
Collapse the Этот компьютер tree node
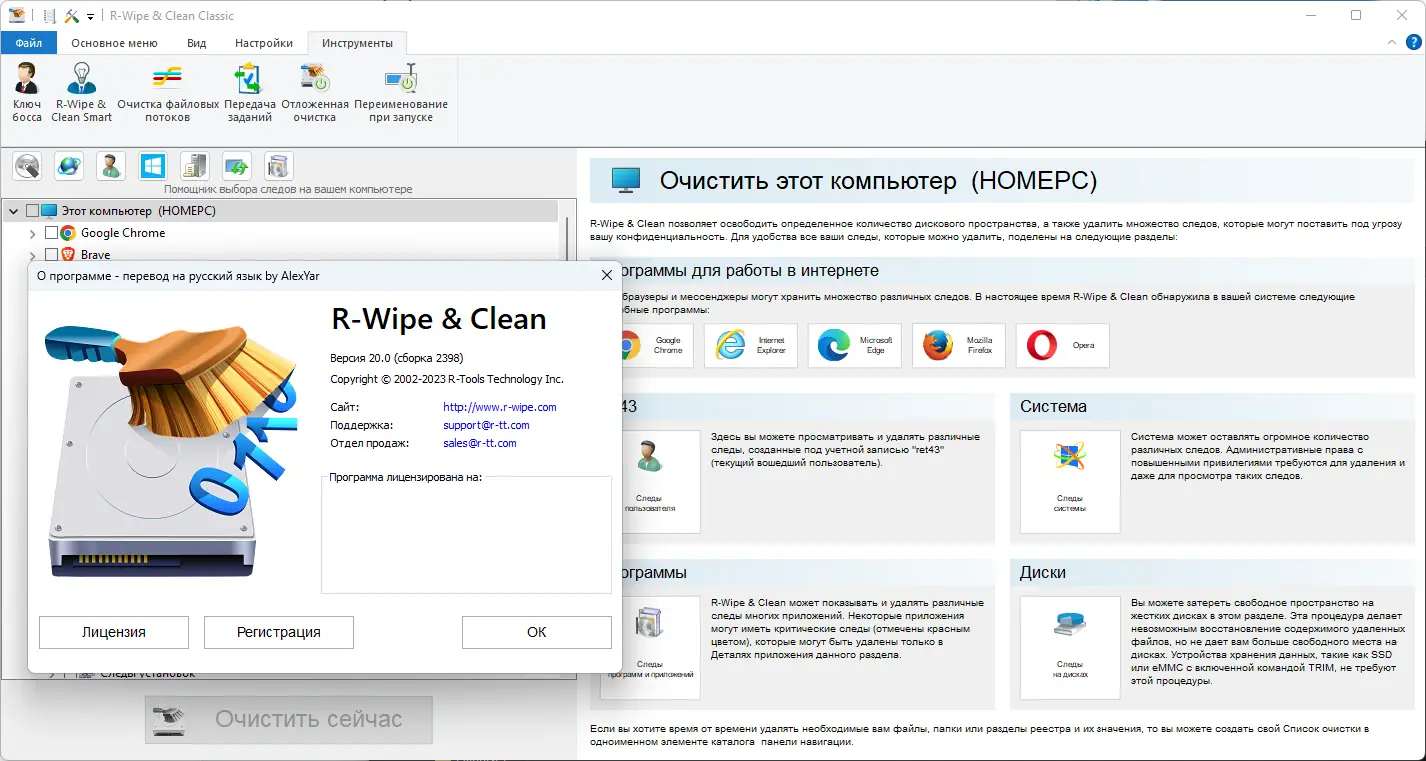tap(13, 211)
